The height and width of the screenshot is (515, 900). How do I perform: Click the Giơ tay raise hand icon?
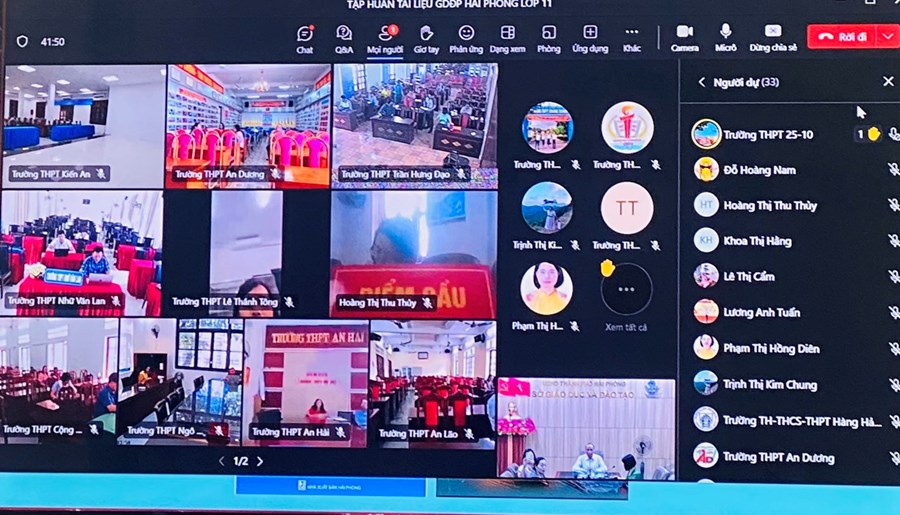tap(426, 33)
